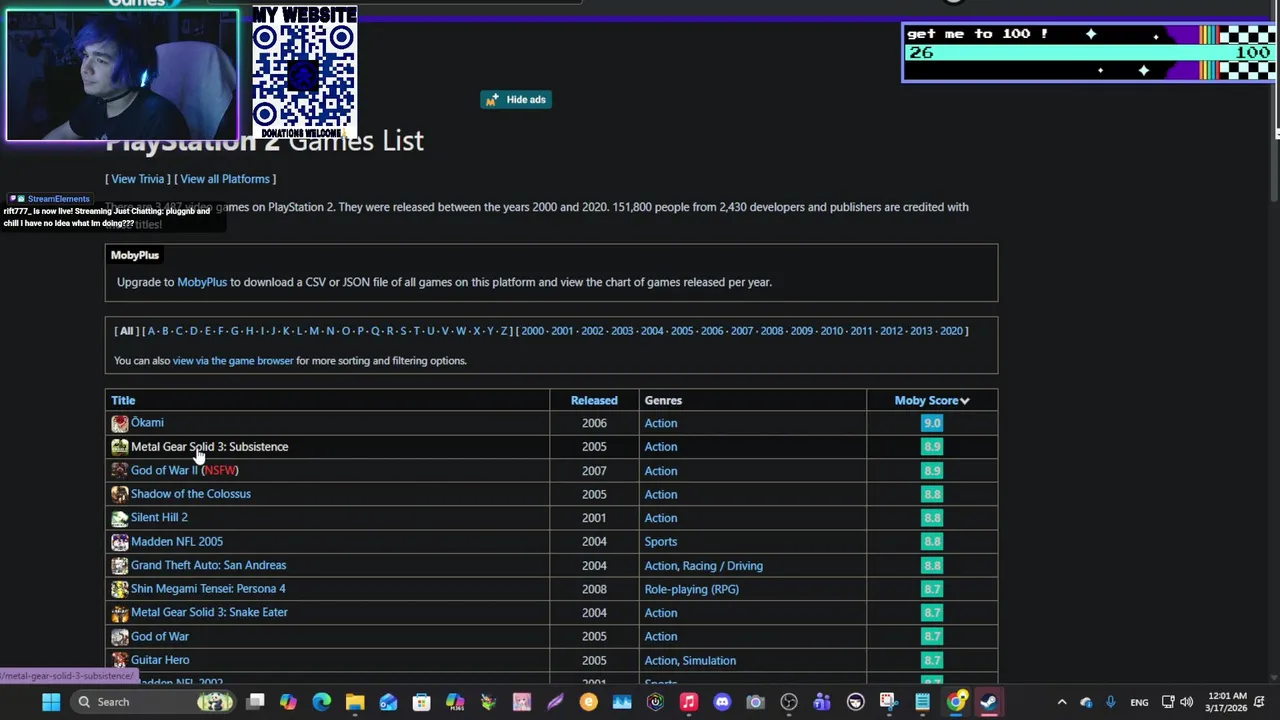Viewport: 1280px width, 720px height.
Task: Click Simulation genre in Guitar Hero row
Action: coord(710,660)
